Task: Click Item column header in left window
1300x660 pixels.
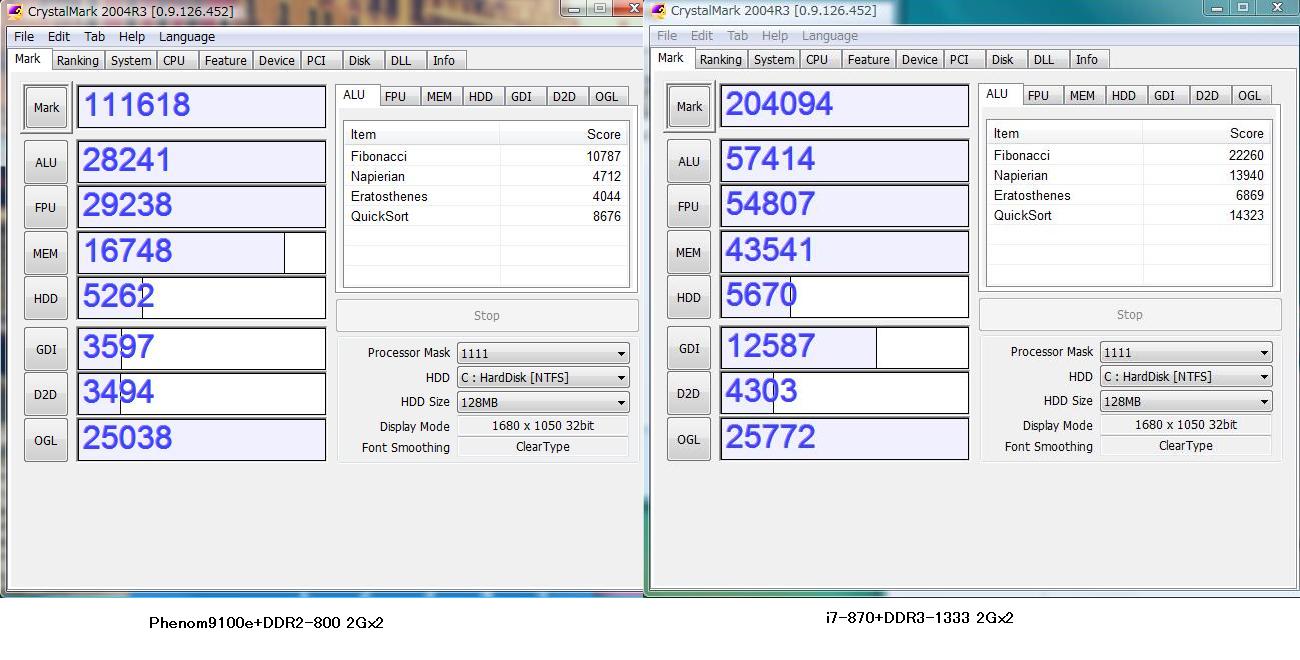Action: [422, 134]
